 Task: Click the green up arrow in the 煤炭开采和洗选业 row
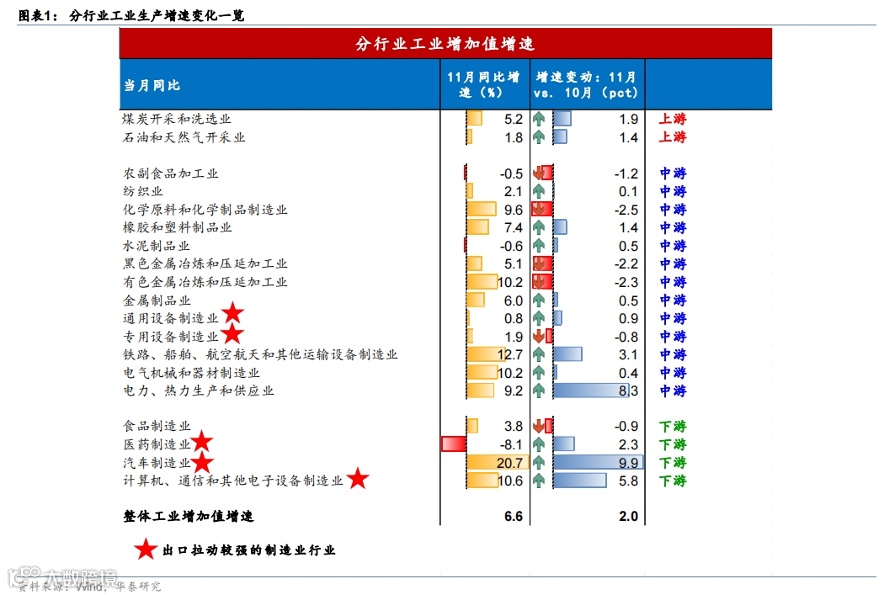coord(539,119)
